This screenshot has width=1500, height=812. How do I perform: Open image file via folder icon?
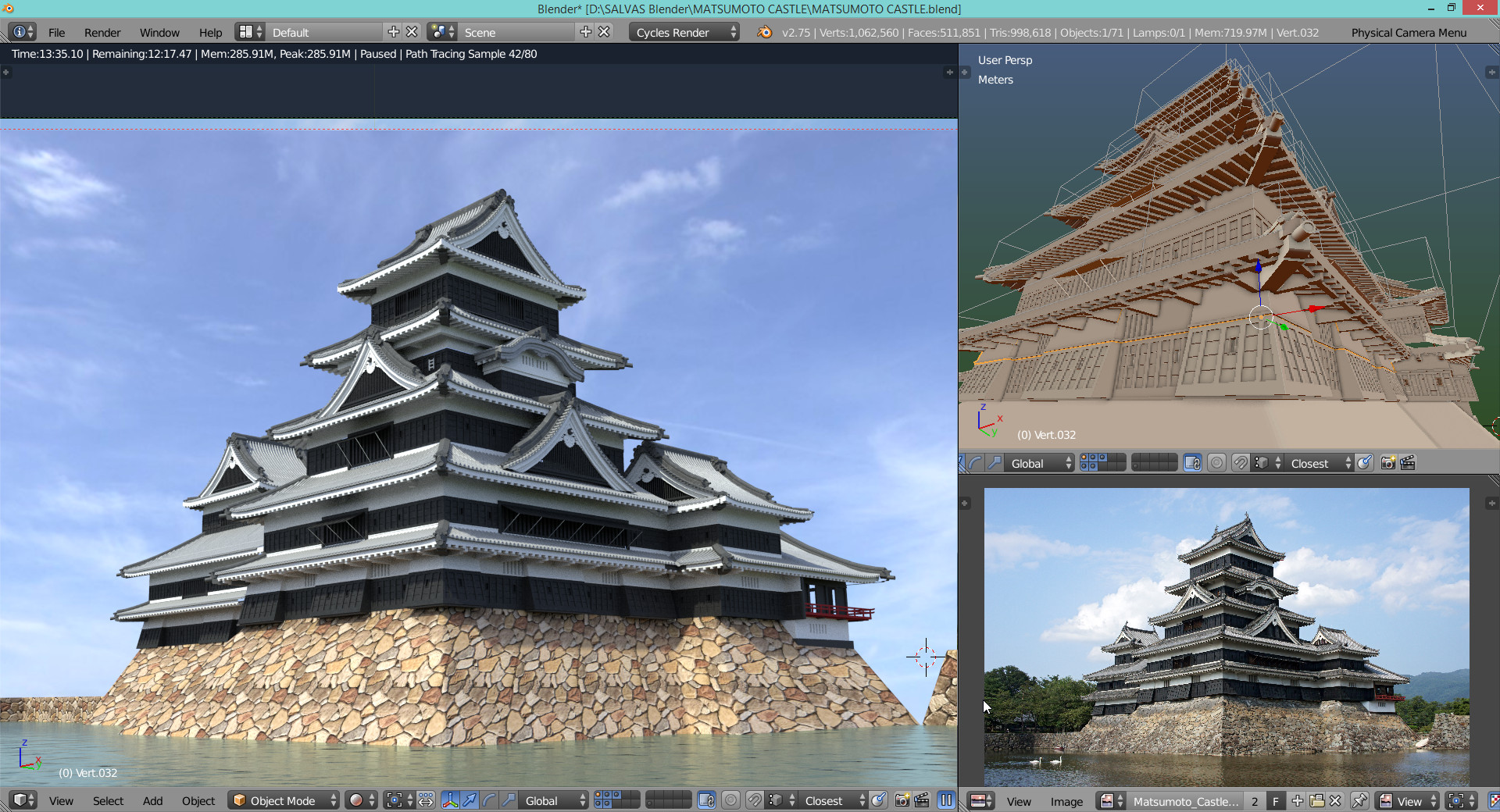click(x=1316, y=801)
